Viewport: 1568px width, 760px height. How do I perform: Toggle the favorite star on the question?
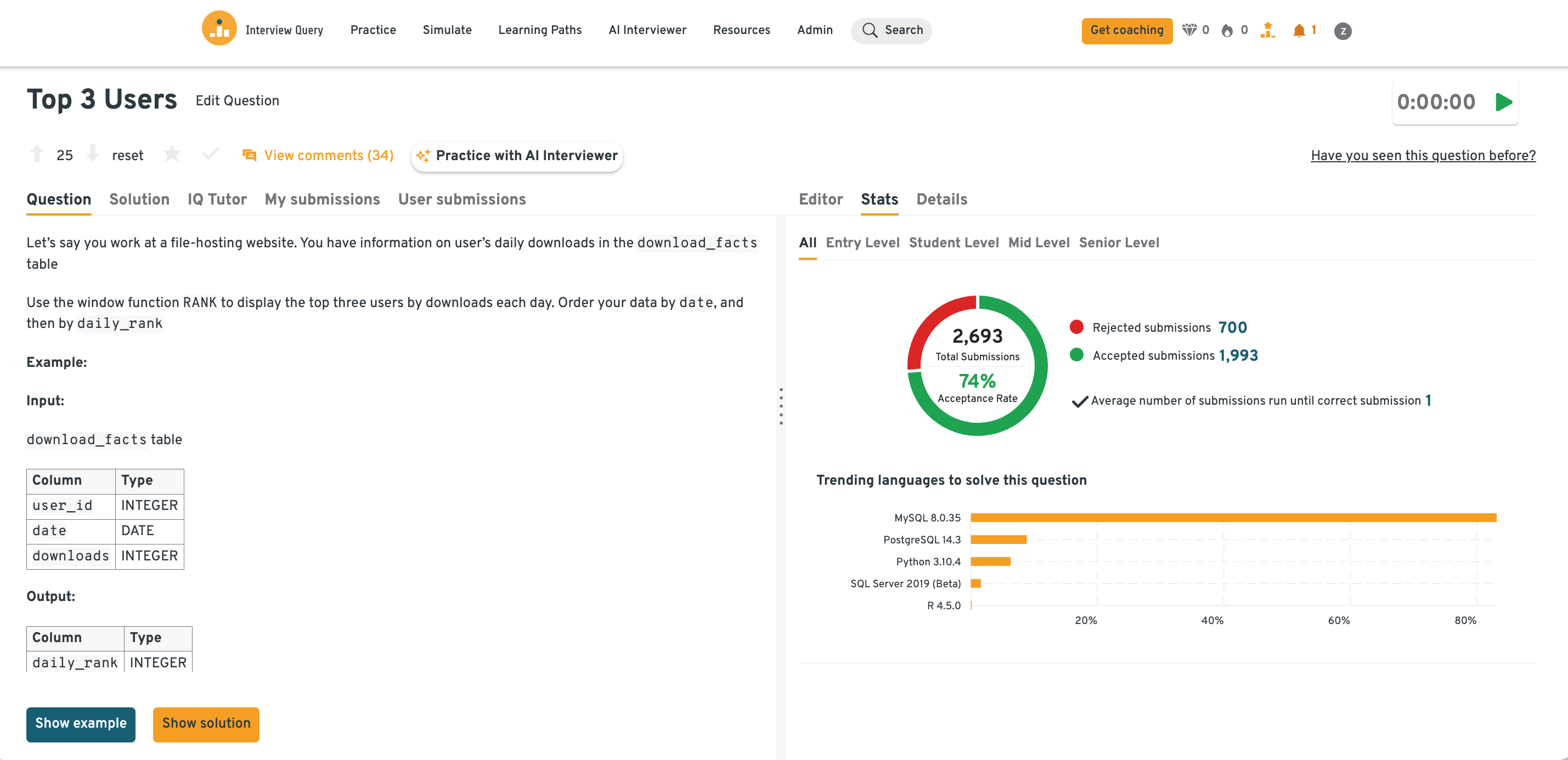[172, 155]
